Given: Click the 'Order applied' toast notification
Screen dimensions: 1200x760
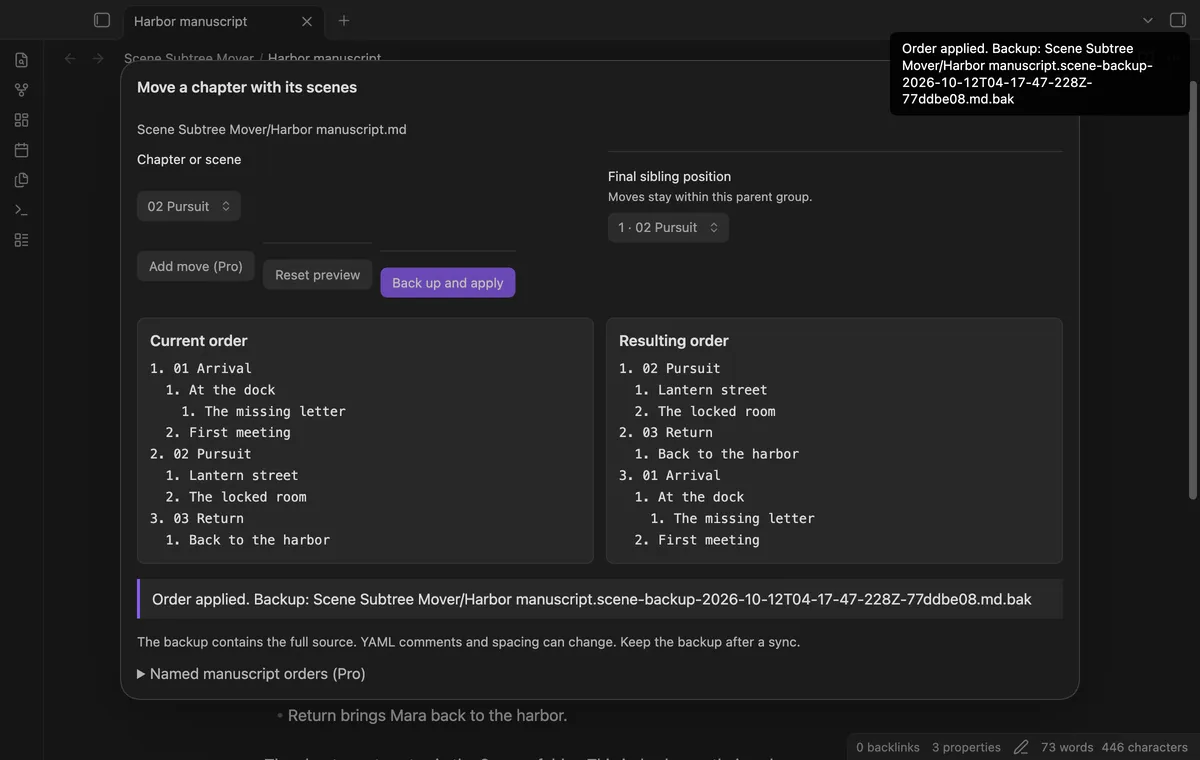Looking at the screenshot, I should point(1040,74).
